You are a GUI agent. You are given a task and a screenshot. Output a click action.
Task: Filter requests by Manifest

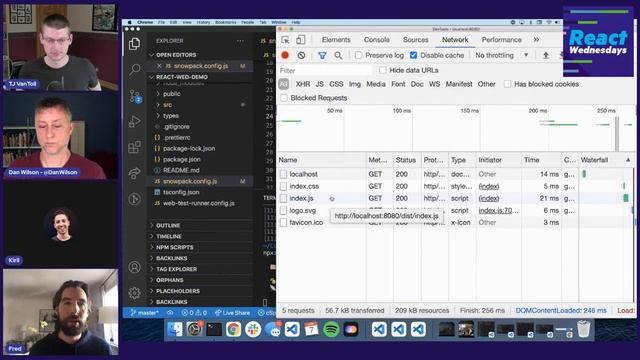(459, 84)
